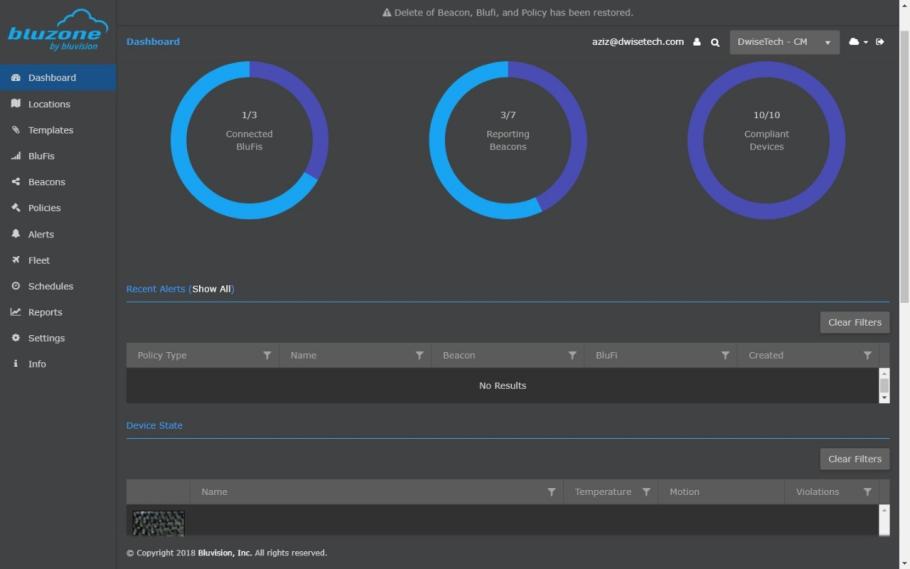Image resolution: width=910 pixels, height=569 pixels.
Task: Expand the DwiseTech - CM project dropdown
Action: (784, 42)
